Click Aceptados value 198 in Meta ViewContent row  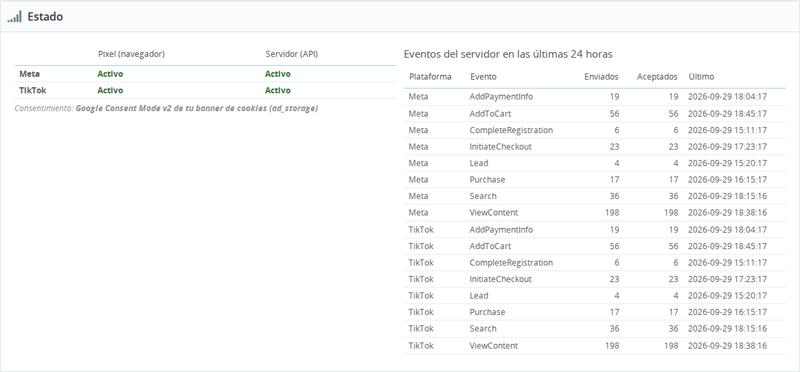(x=671, y=213)
